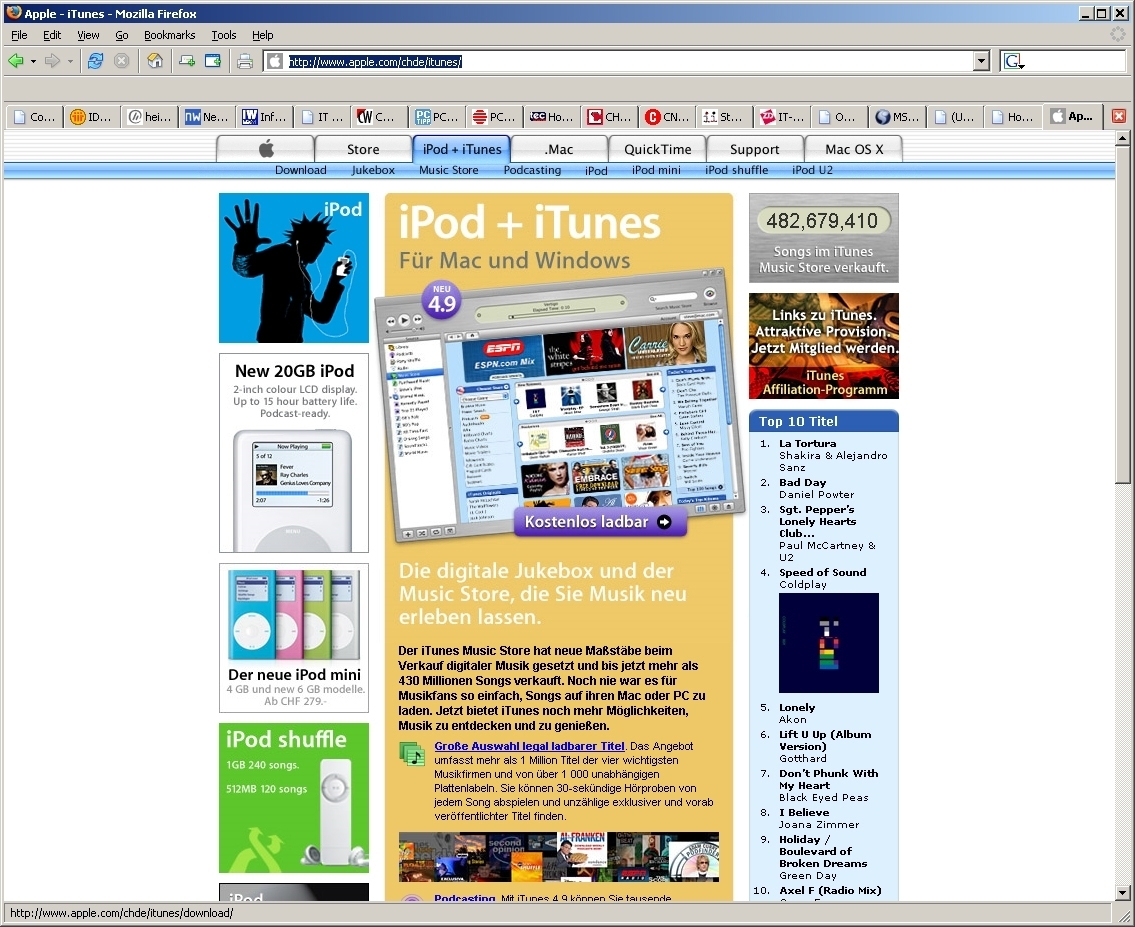Expand the address bar history dropdown

[981, 62]
